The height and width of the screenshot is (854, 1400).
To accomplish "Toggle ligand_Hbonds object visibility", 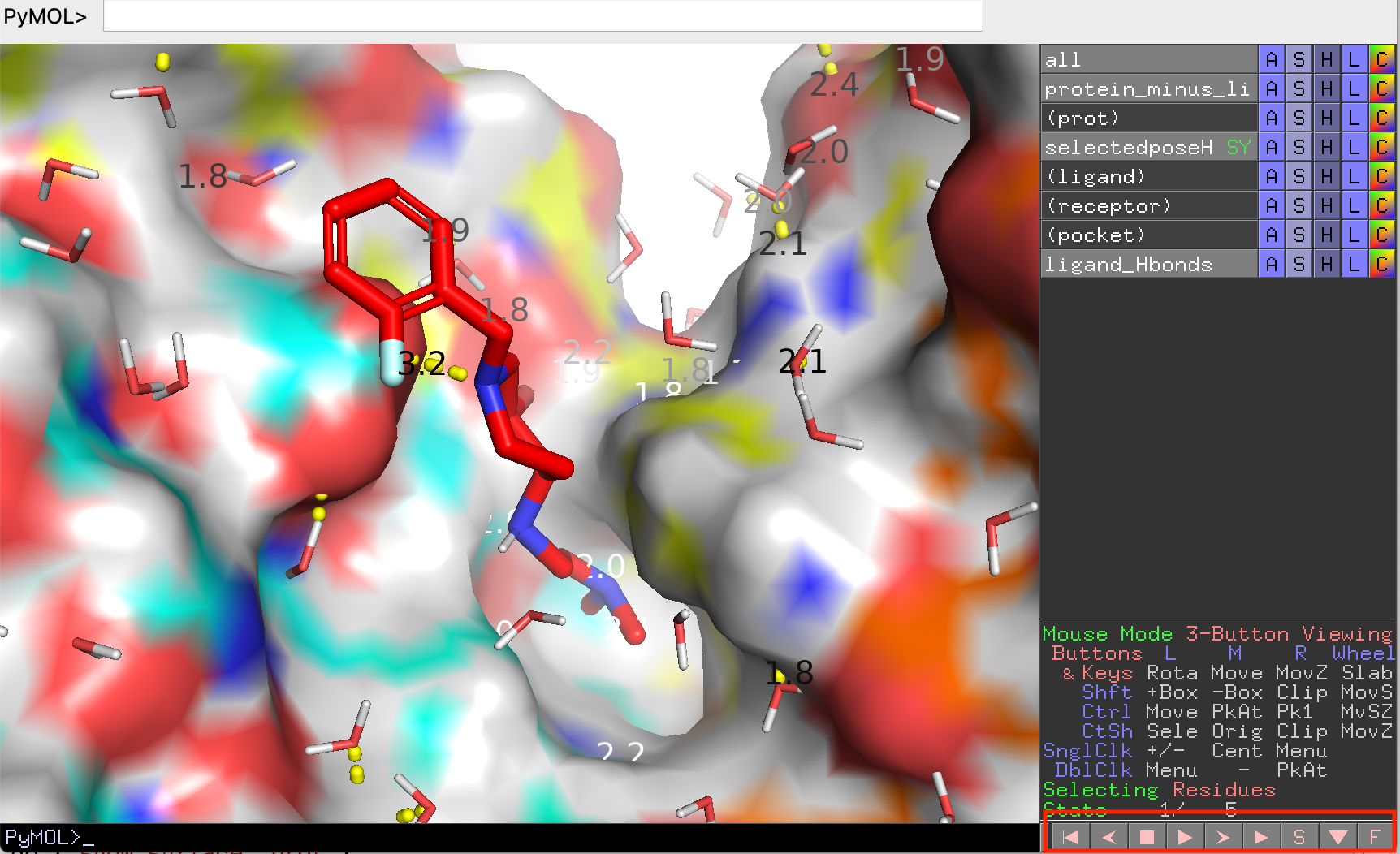I will (1149, 264).
